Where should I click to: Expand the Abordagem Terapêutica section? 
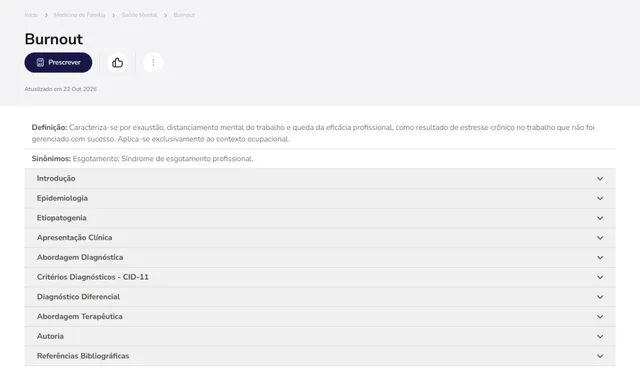(x=320, y=316)
